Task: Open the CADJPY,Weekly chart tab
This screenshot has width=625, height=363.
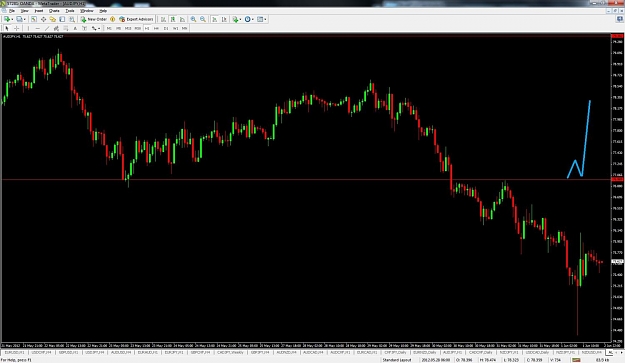Action: pos(230,353)
